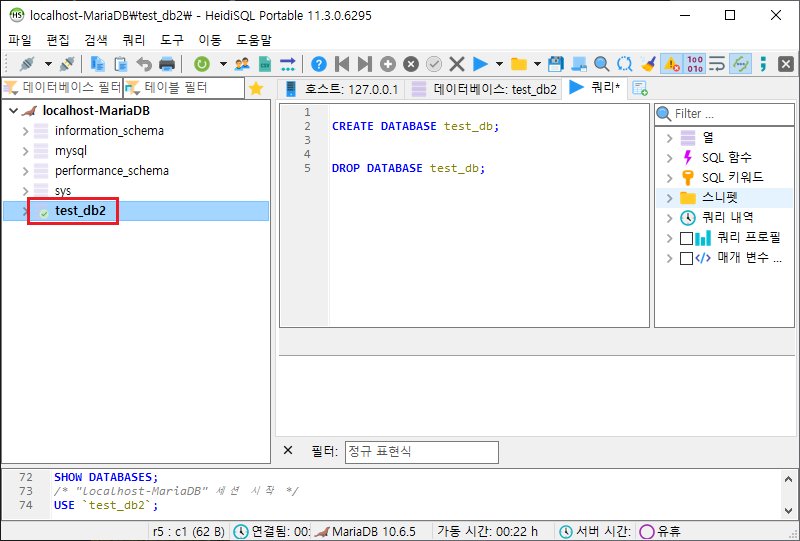Run the query with the blue play button
The width and height of the screenshot is (800, 541).
(480, 64)
